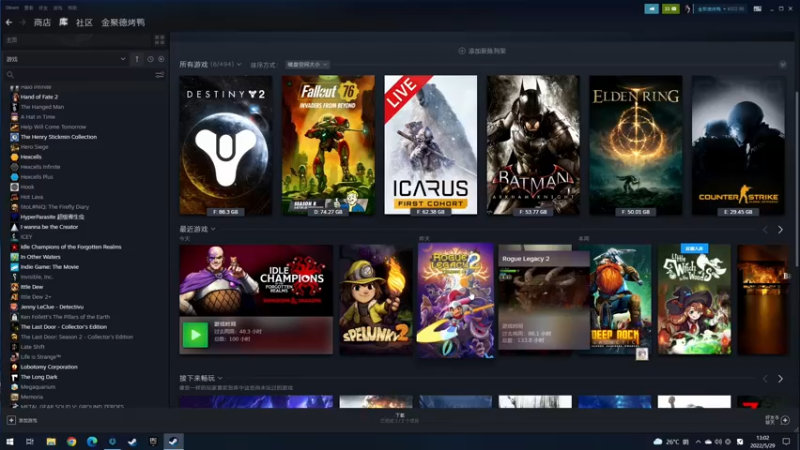Image resolution: width=800 pixels, height=450 pixels.
Task: Click 添加游戏 add game button
Action: tap(22, 420)
